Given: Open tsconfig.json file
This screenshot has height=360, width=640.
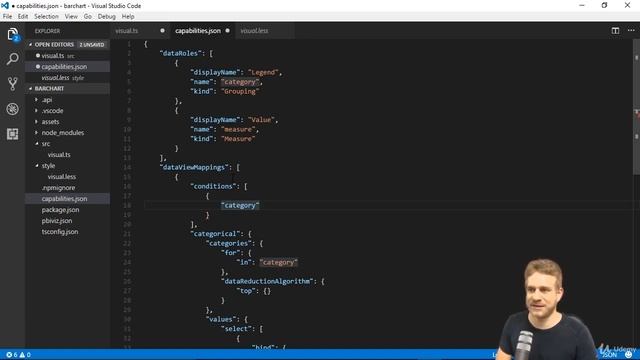Looking at the screenshot, I should 60,232.
